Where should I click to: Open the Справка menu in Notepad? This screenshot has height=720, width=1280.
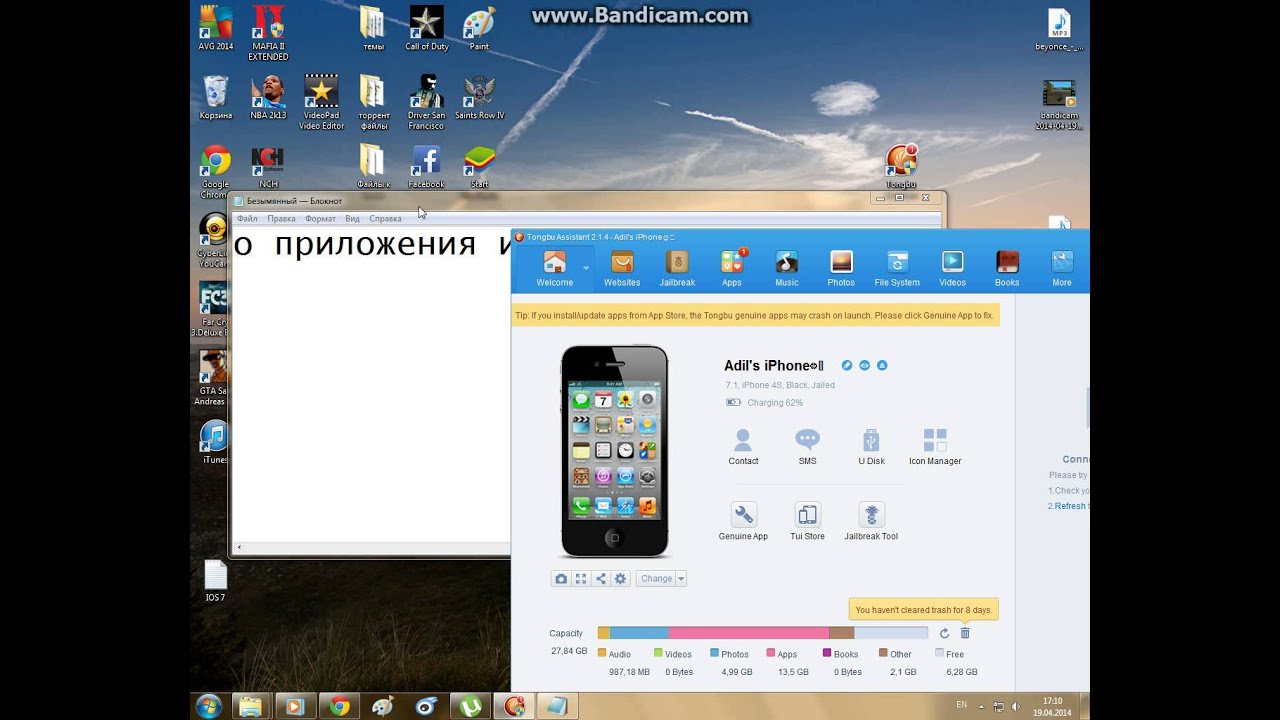click(385, 218)
